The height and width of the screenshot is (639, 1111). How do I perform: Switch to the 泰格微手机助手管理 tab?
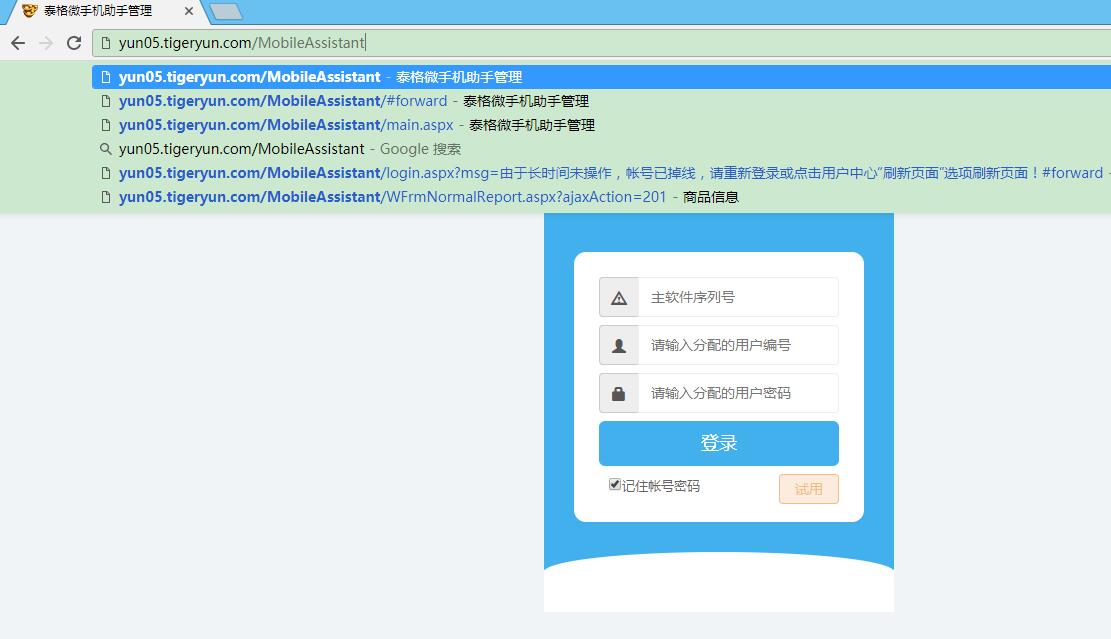click(x=100, y=11)
